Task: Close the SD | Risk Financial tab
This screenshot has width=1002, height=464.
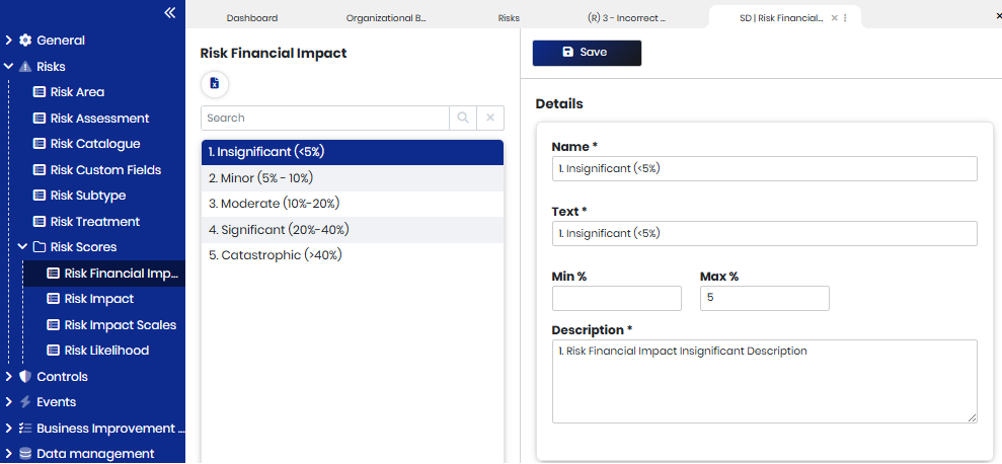Action: coord(834,18)
